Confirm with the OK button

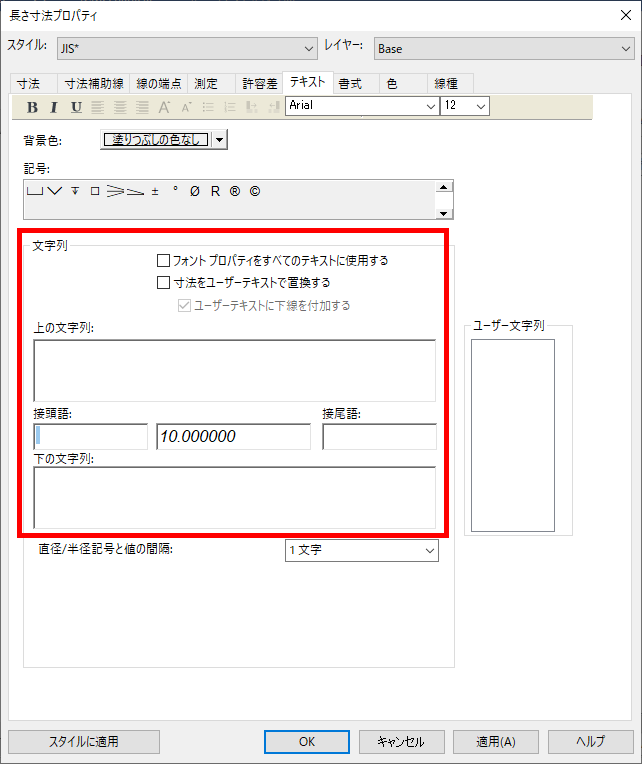307,742
